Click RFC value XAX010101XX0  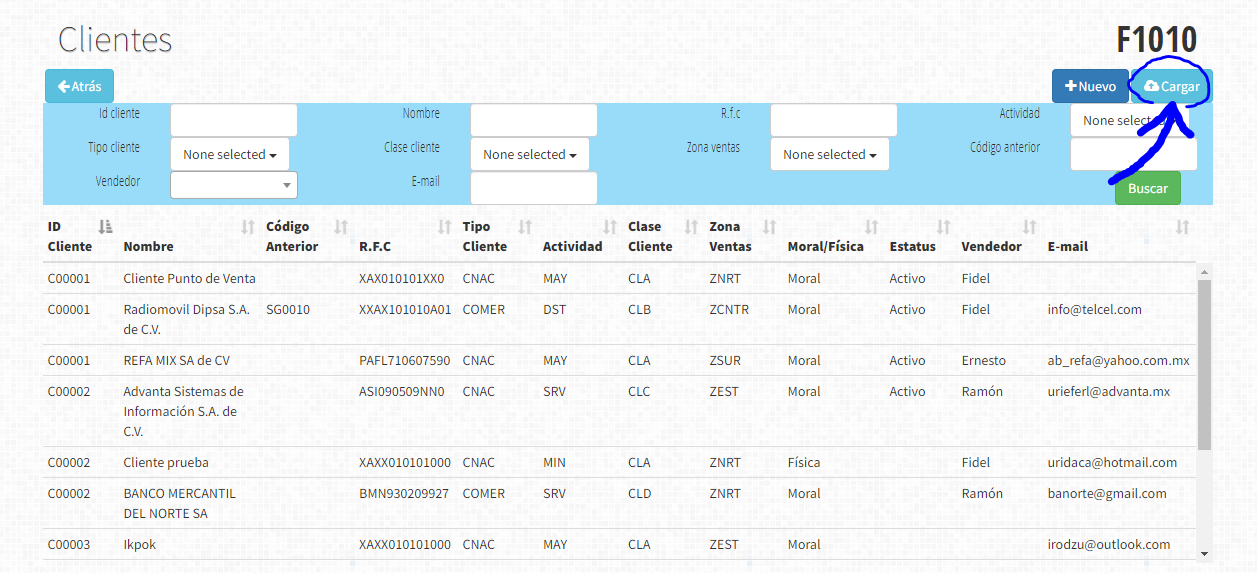point(402,278)
